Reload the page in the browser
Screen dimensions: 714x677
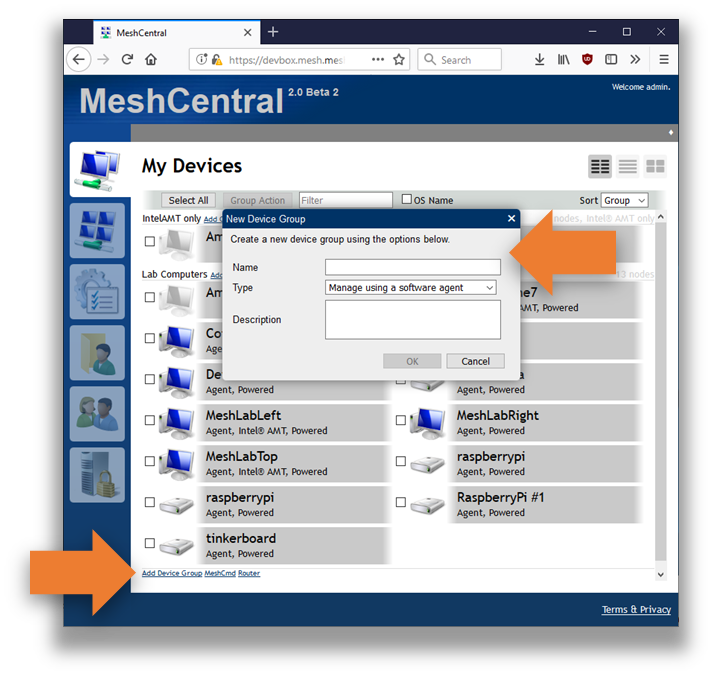coord(127,60)
